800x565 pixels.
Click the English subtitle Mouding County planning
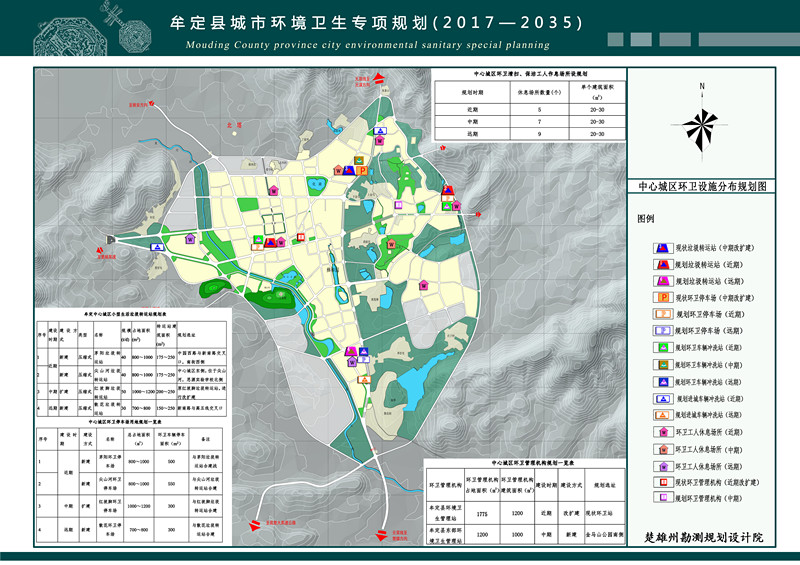tap(367, 45)
